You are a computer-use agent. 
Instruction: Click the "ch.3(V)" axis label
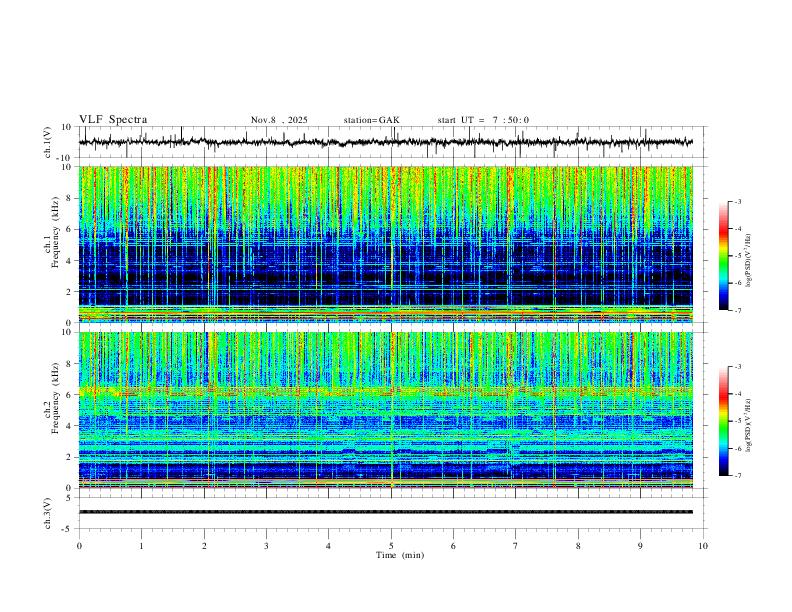pos(48,514)
